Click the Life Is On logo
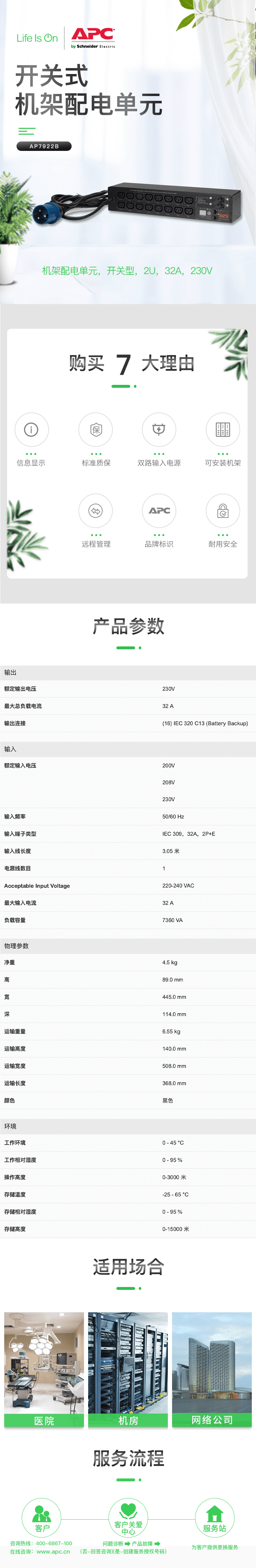Screen dimensions: 256x1568 click(37, 38)
